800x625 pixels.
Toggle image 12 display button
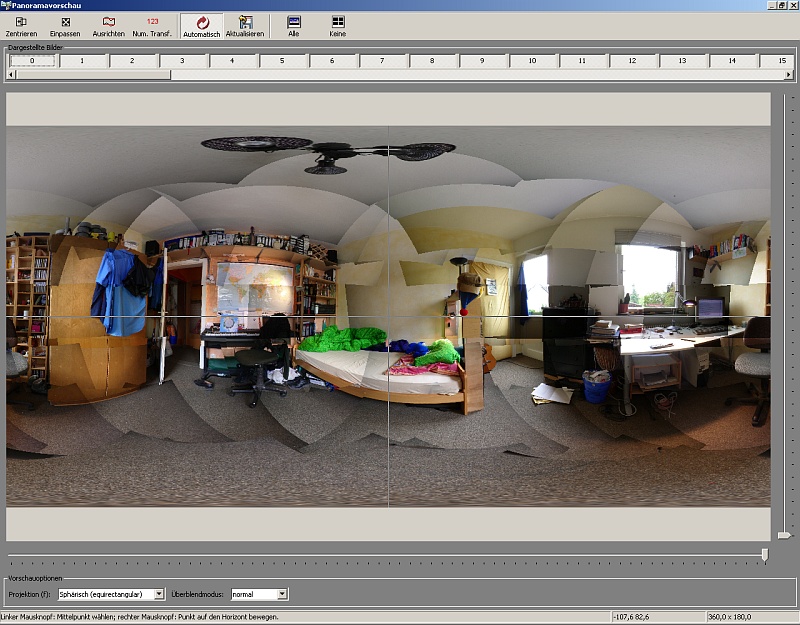tap(632, 61)
